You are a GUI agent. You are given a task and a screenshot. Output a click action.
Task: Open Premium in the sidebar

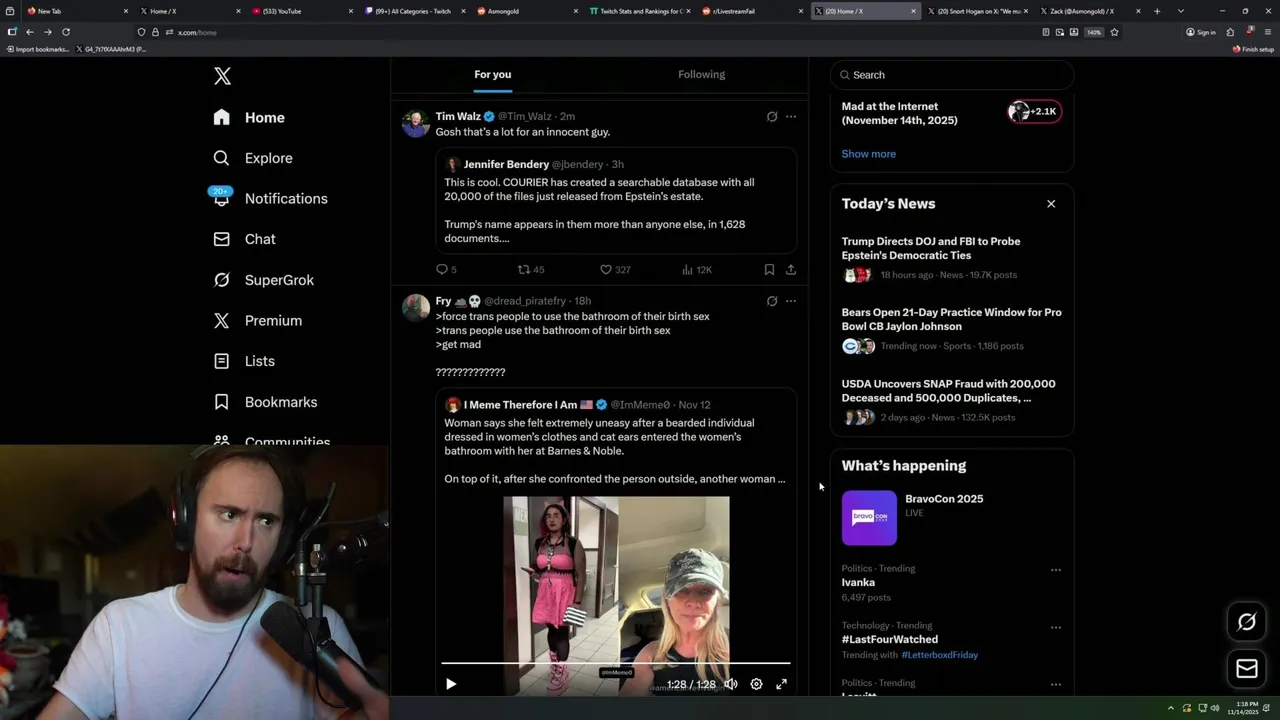point(258,320)
